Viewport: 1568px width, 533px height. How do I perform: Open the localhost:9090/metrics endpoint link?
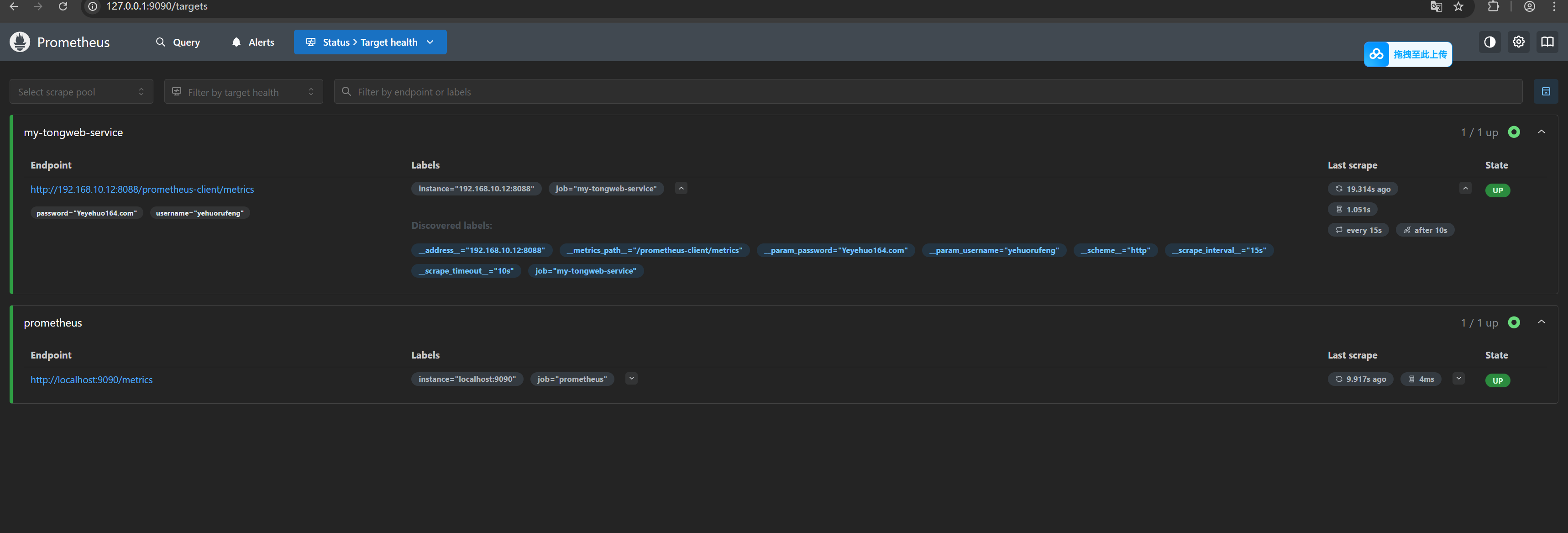91,380
